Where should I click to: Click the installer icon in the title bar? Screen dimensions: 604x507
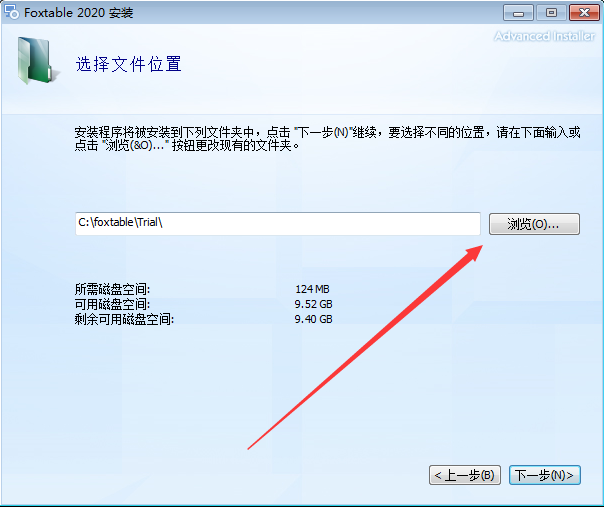pos(11,12)
